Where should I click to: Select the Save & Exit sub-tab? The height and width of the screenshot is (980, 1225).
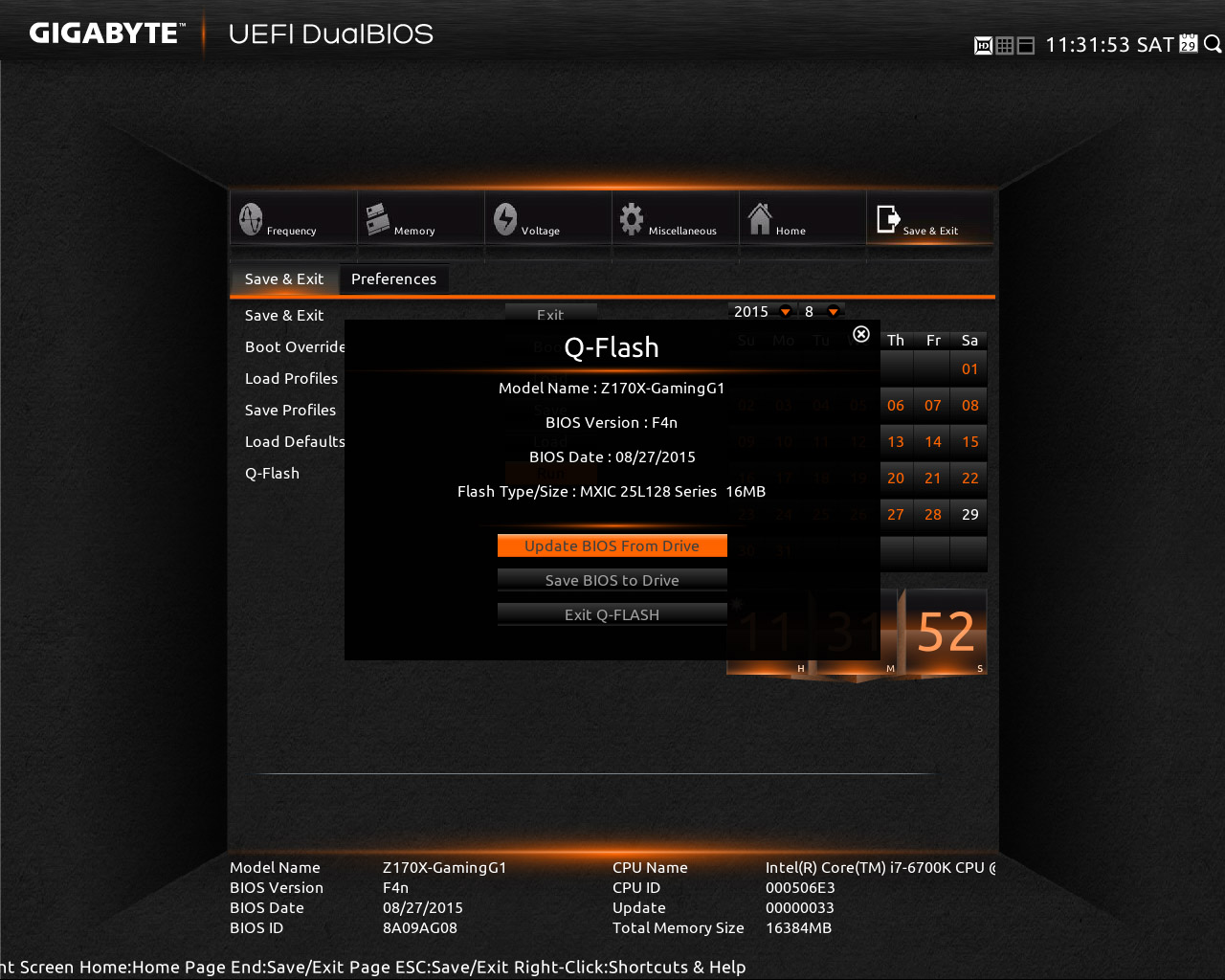[284, 279]
